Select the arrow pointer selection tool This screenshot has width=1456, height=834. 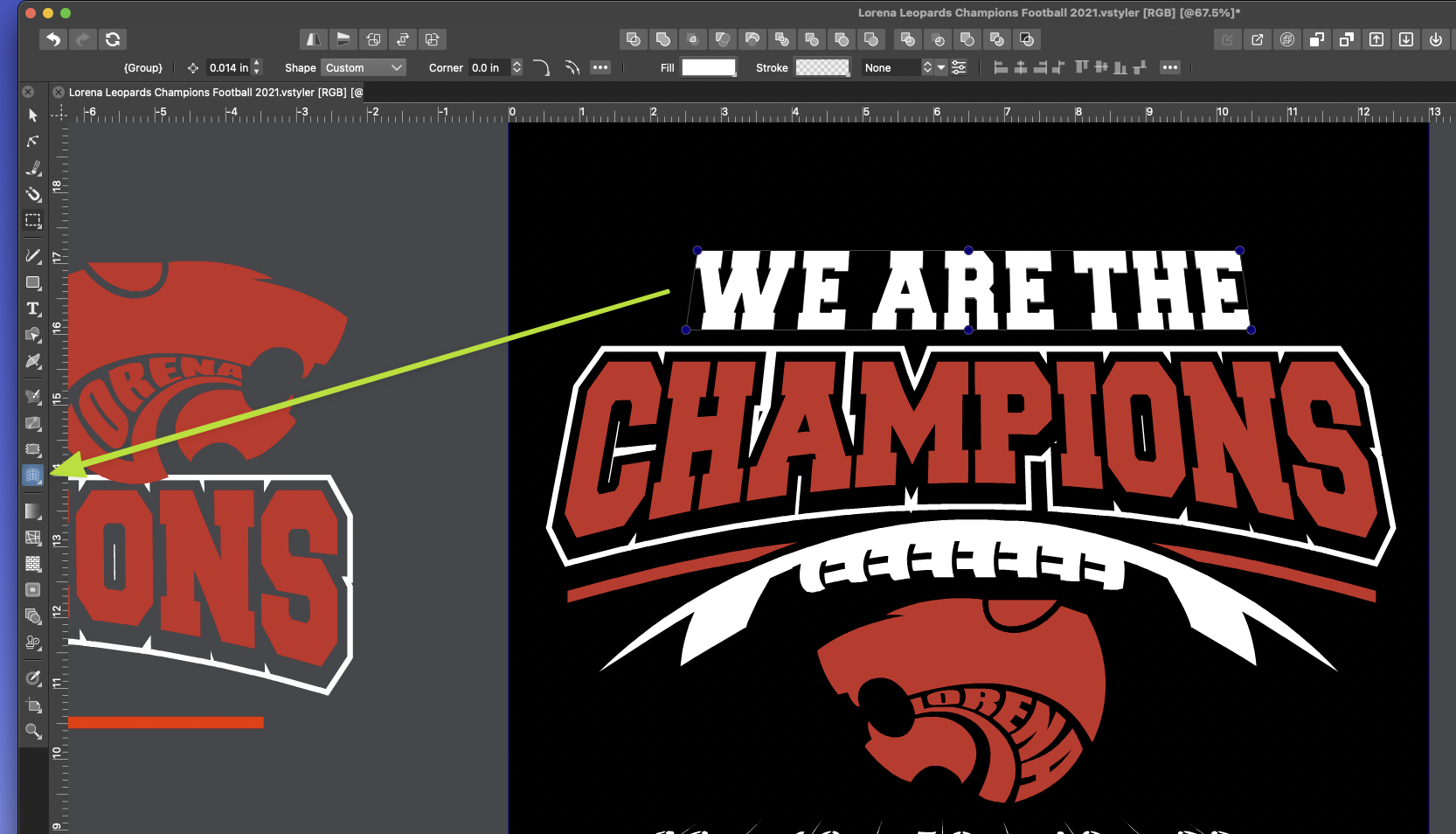point(33,115)
